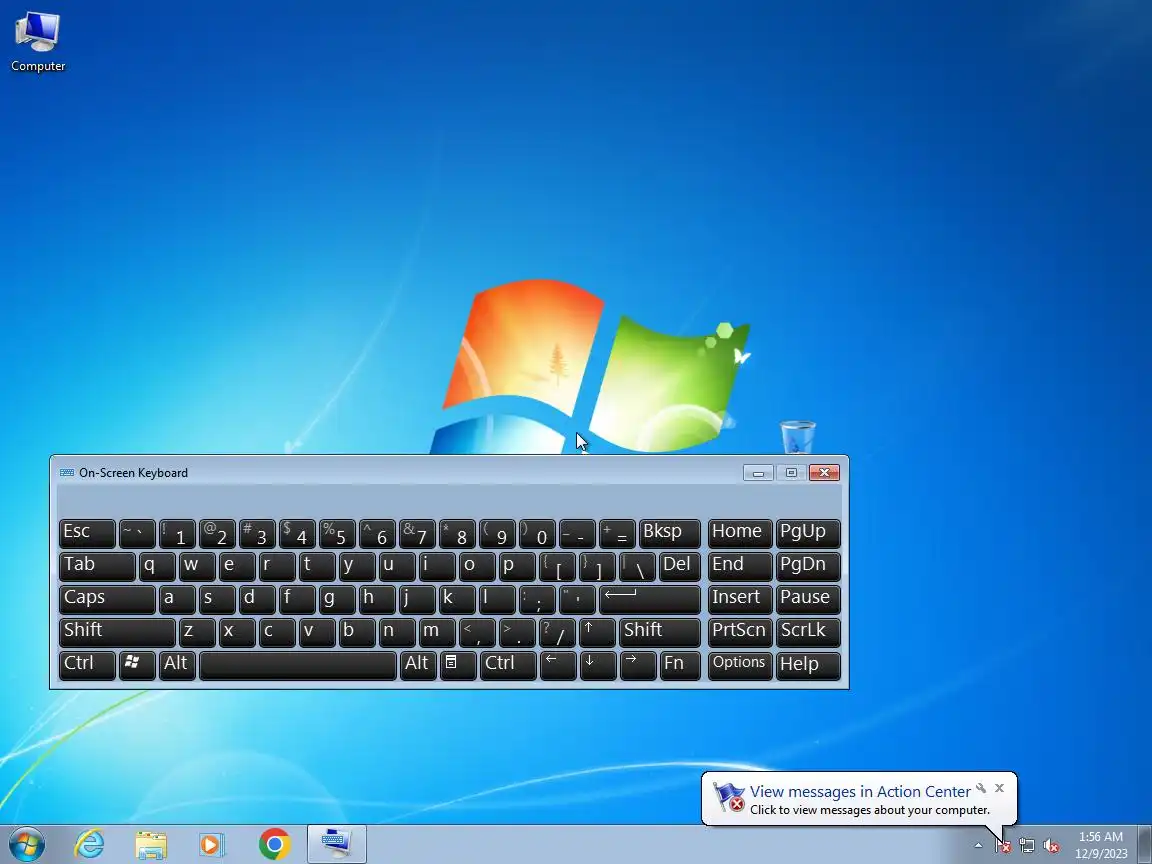
Task: Click the tilde backtick key
Action: [x=137, y=533]
